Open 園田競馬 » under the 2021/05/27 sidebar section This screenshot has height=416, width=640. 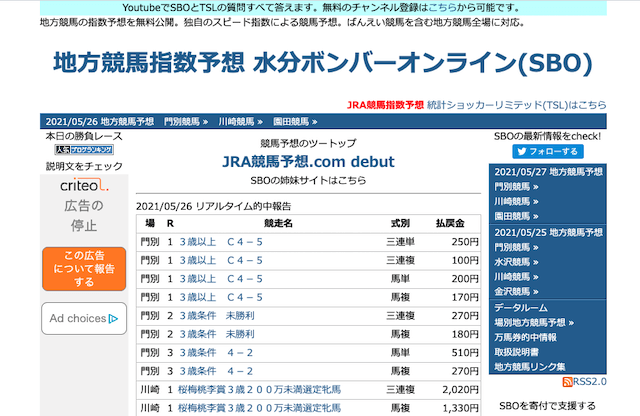point(516,216)
